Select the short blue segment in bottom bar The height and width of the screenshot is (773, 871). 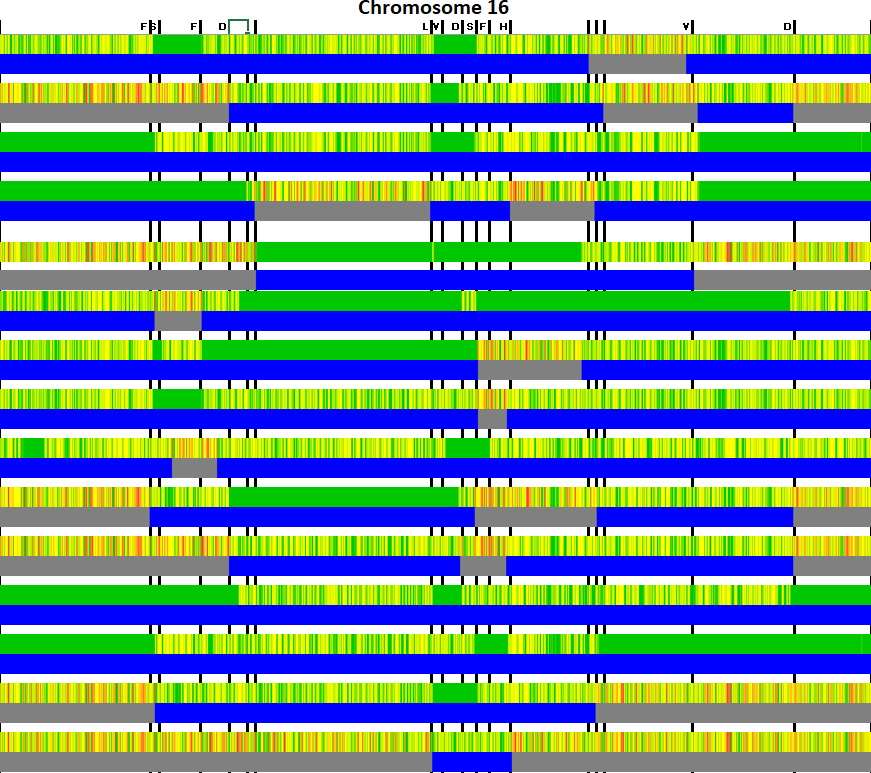tap(471, 762)
